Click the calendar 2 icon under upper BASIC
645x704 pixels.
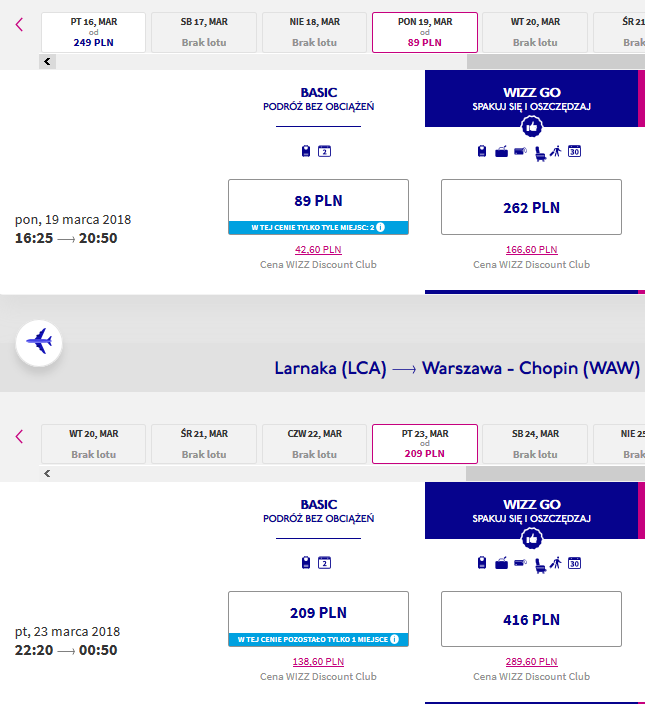coord(325,151)
